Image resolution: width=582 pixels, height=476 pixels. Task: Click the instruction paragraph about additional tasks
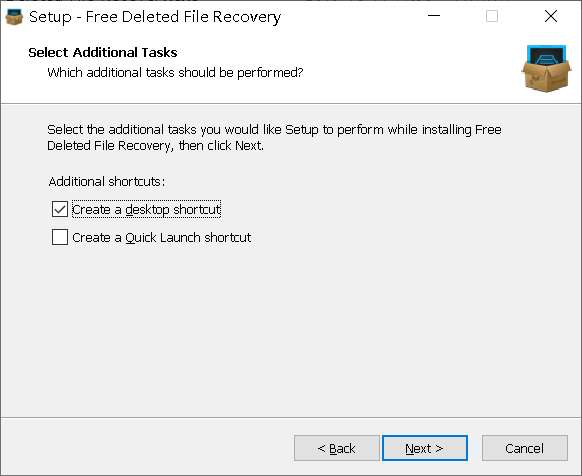pyautogui.click(x=274, y=137)
